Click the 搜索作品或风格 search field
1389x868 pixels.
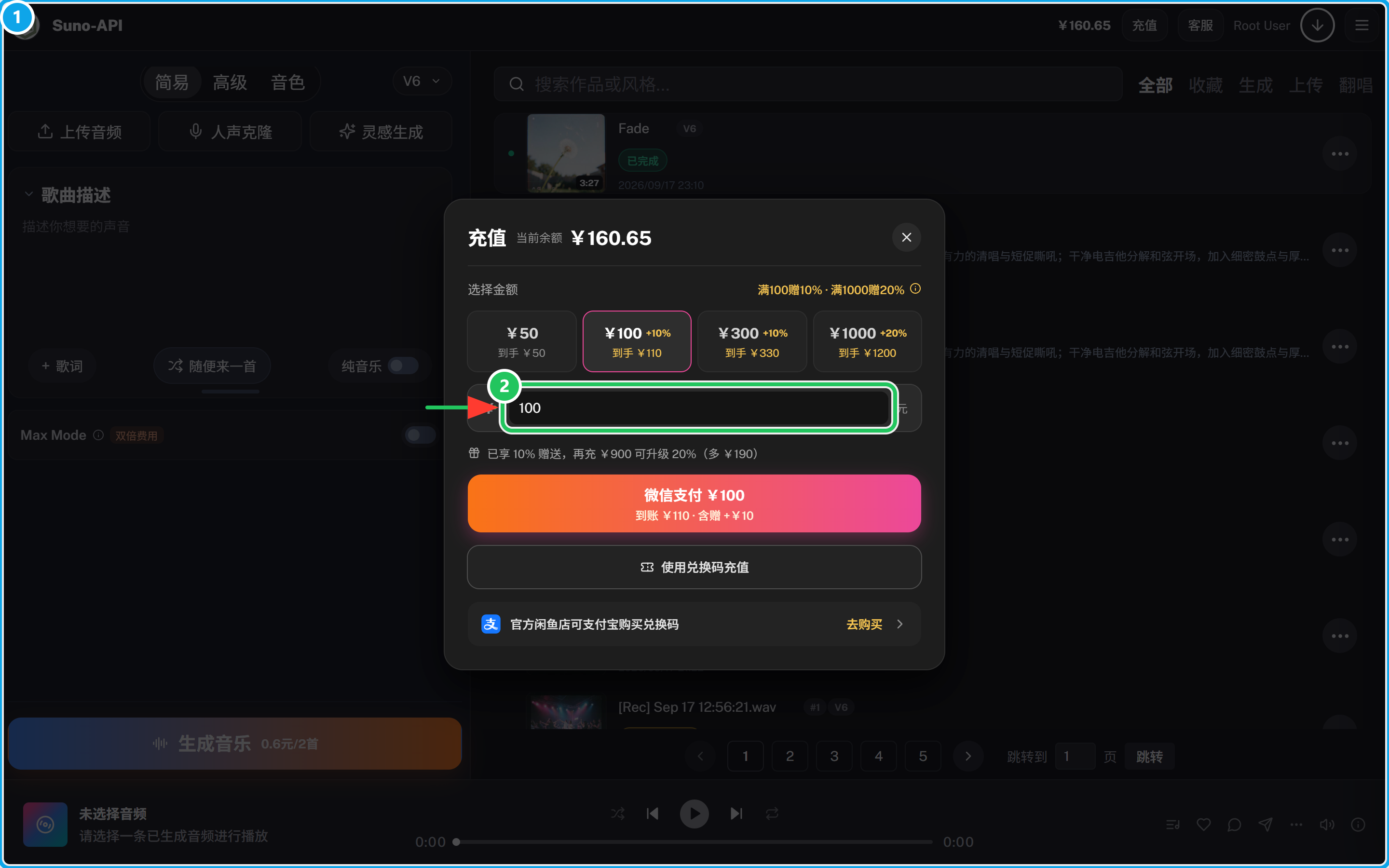click(808, 84)
